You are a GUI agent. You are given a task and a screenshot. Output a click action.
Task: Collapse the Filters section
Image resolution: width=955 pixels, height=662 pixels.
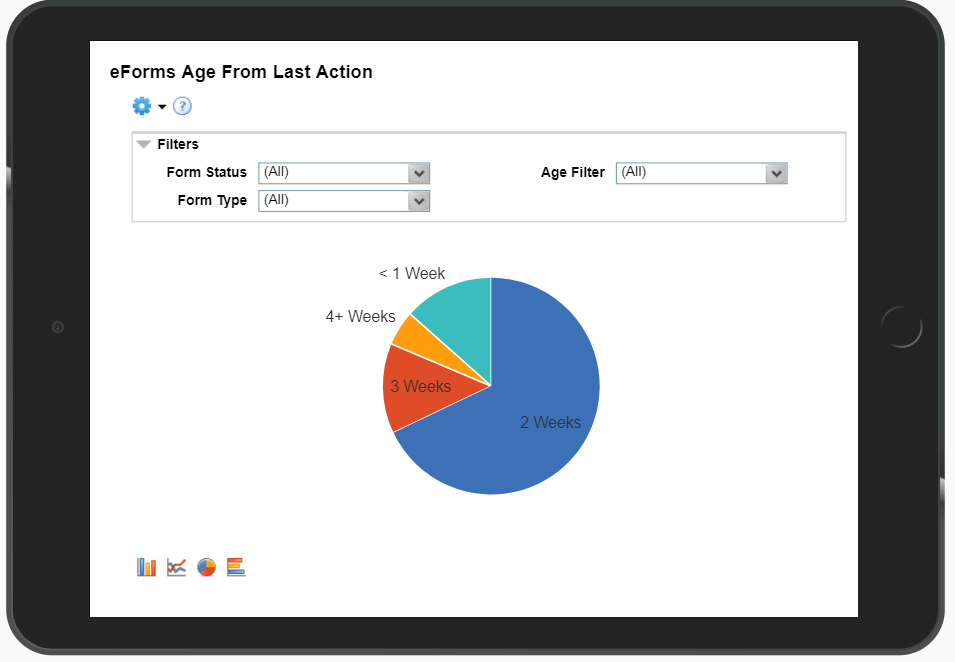(144, 145)
